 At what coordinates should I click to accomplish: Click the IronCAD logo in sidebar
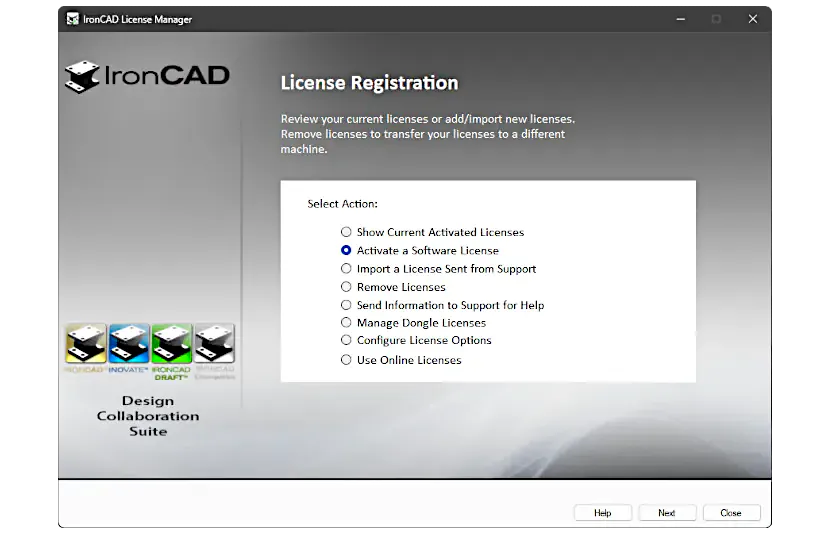click(147, 76)
